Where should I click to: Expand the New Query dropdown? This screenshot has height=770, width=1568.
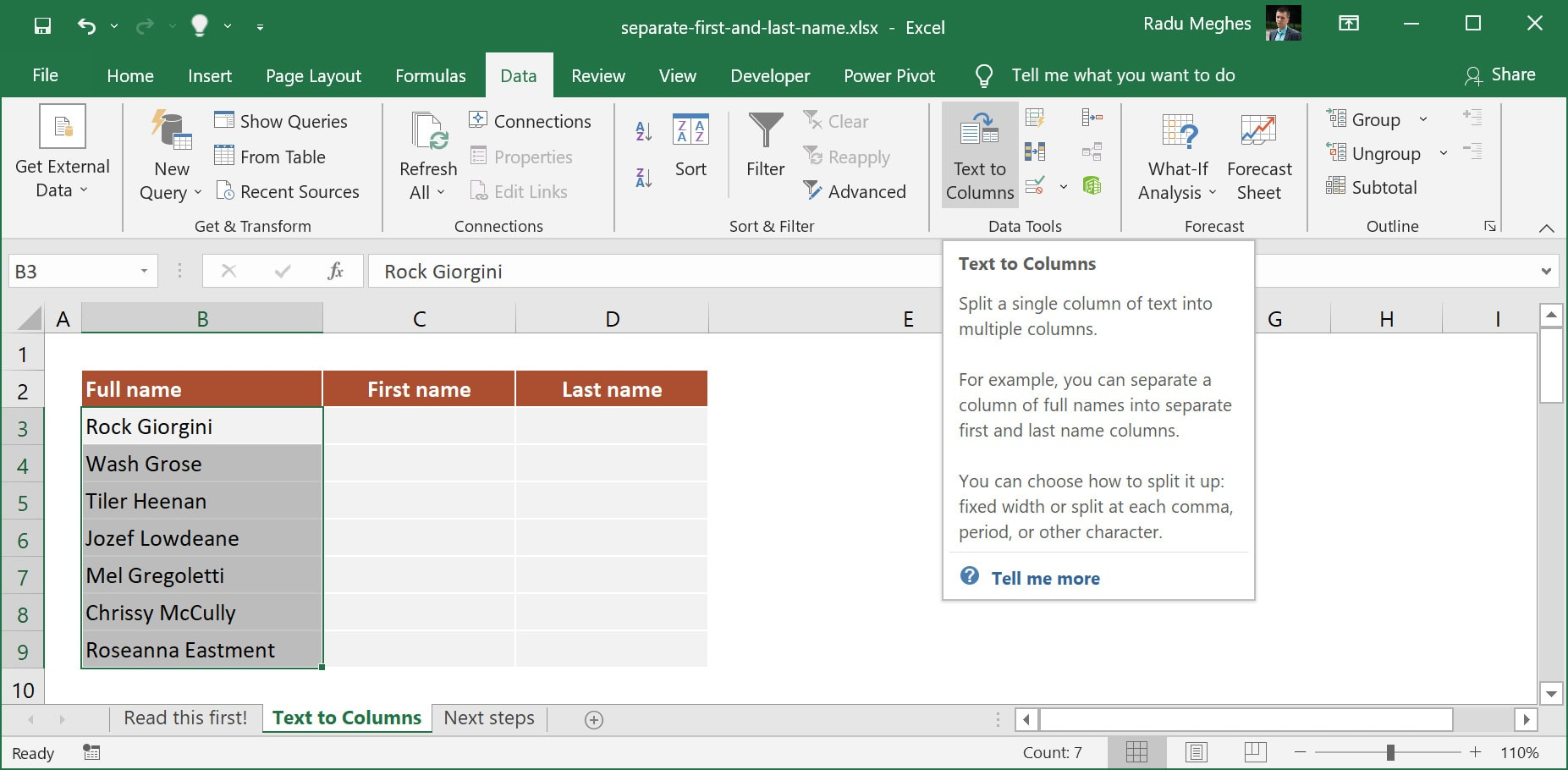[198, 192]
